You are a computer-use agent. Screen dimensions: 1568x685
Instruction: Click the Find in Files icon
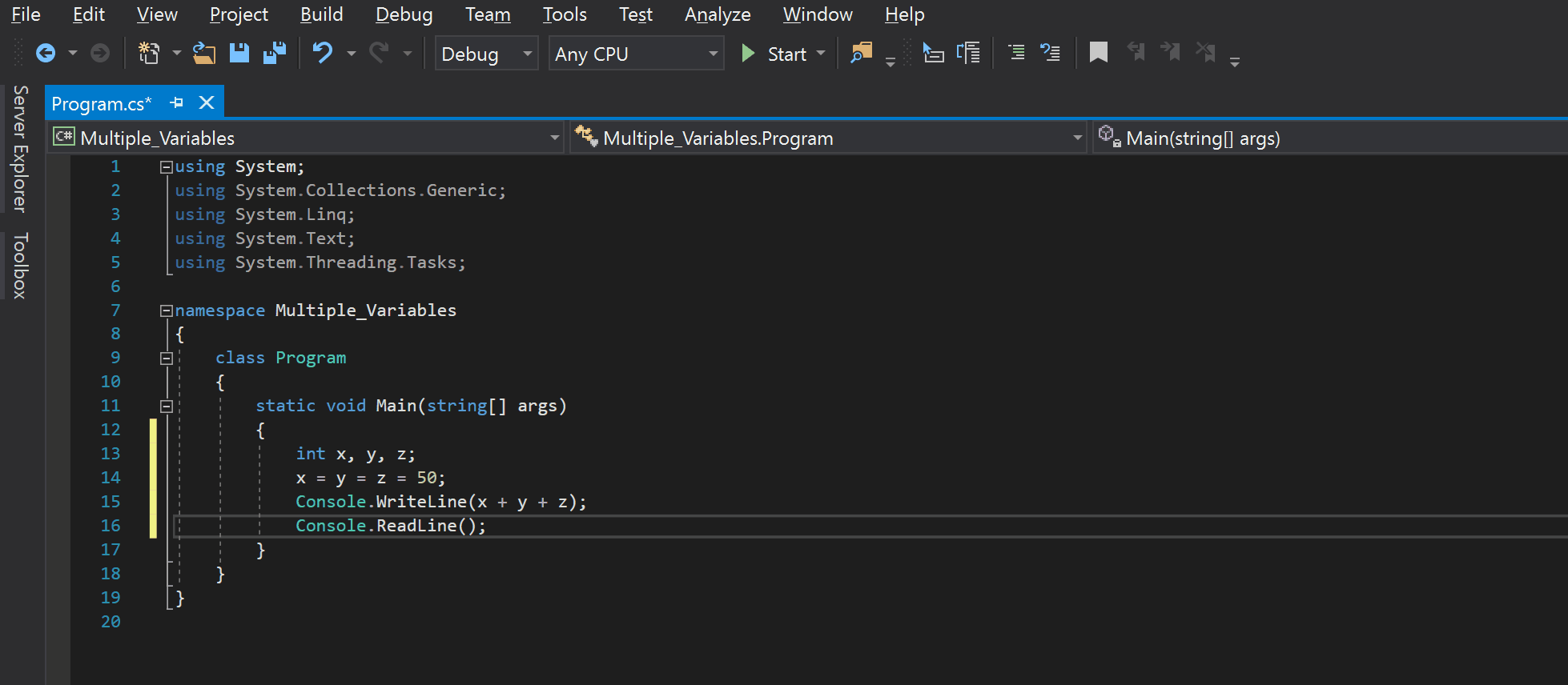pyautogui.click(x=862, y=54)
